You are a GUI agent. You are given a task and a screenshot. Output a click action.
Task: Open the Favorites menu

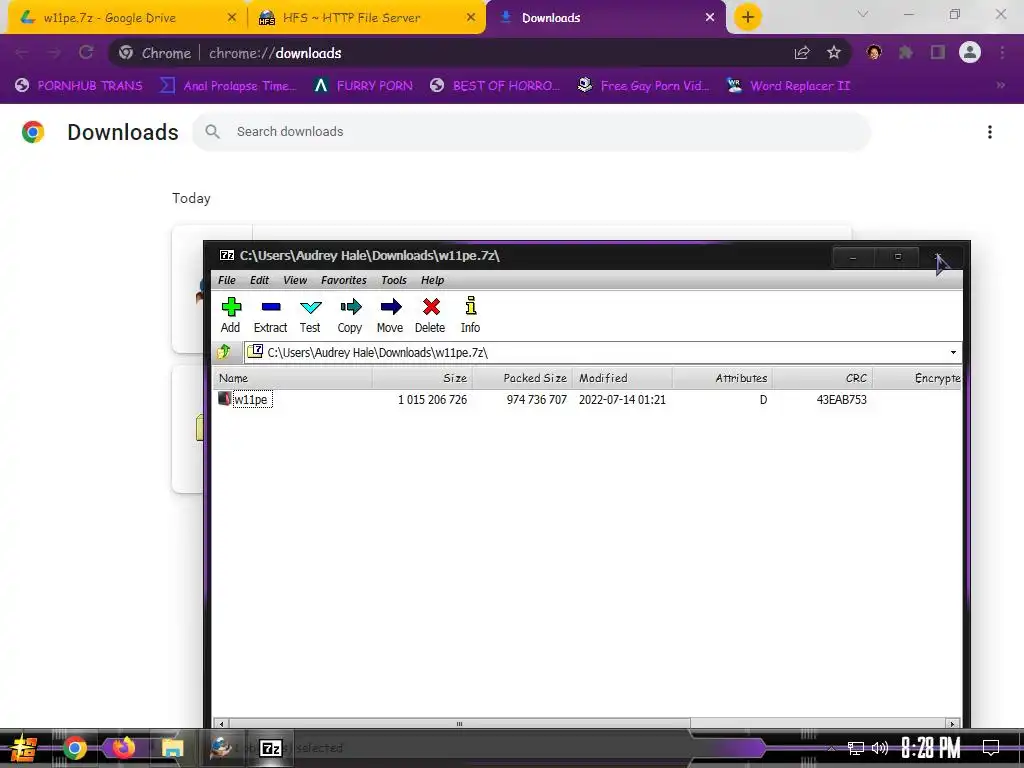[x=344, y=280]
